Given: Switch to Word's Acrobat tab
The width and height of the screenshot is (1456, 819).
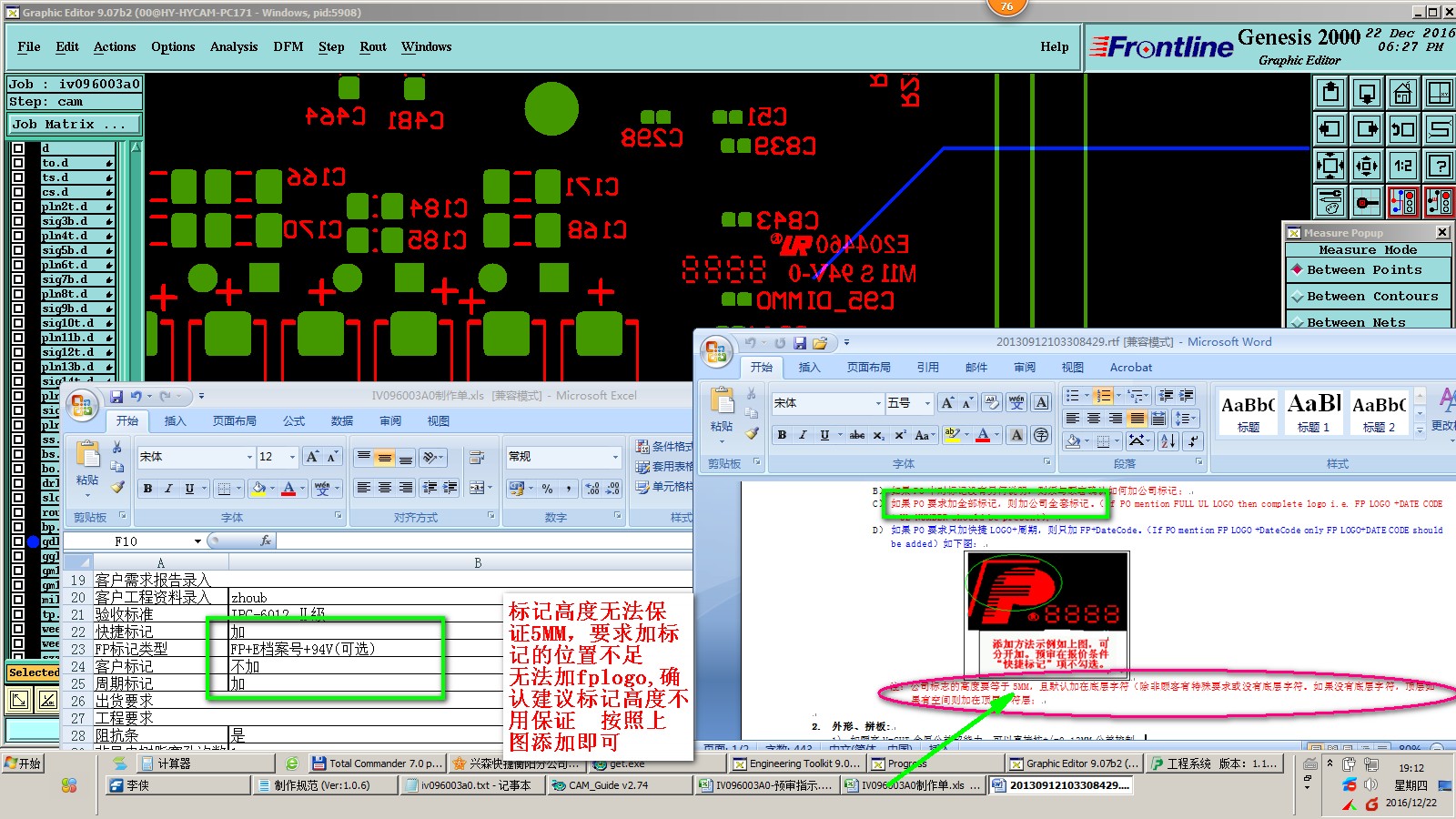Looking at the screenshot, I should pos(1131,368).
